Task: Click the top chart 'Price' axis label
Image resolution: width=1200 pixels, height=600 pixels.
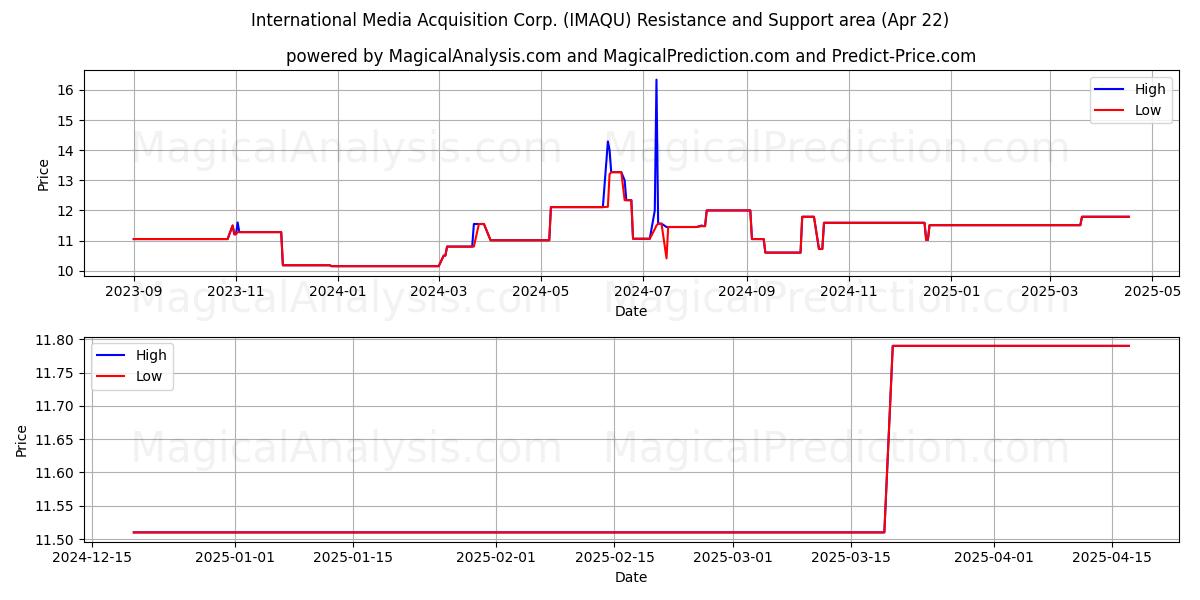Action: [43, 174]
